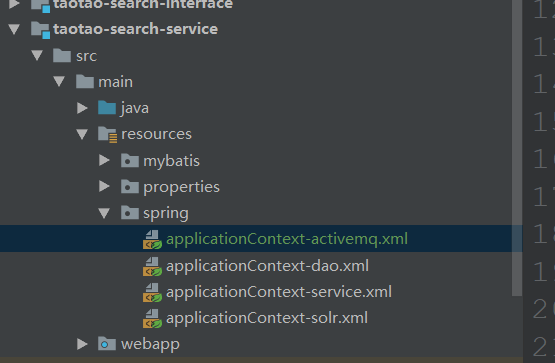Click the Spring config icon of applicationContext-solr.xml
Screen dimensions: 555x363
[x=152, y=318]
